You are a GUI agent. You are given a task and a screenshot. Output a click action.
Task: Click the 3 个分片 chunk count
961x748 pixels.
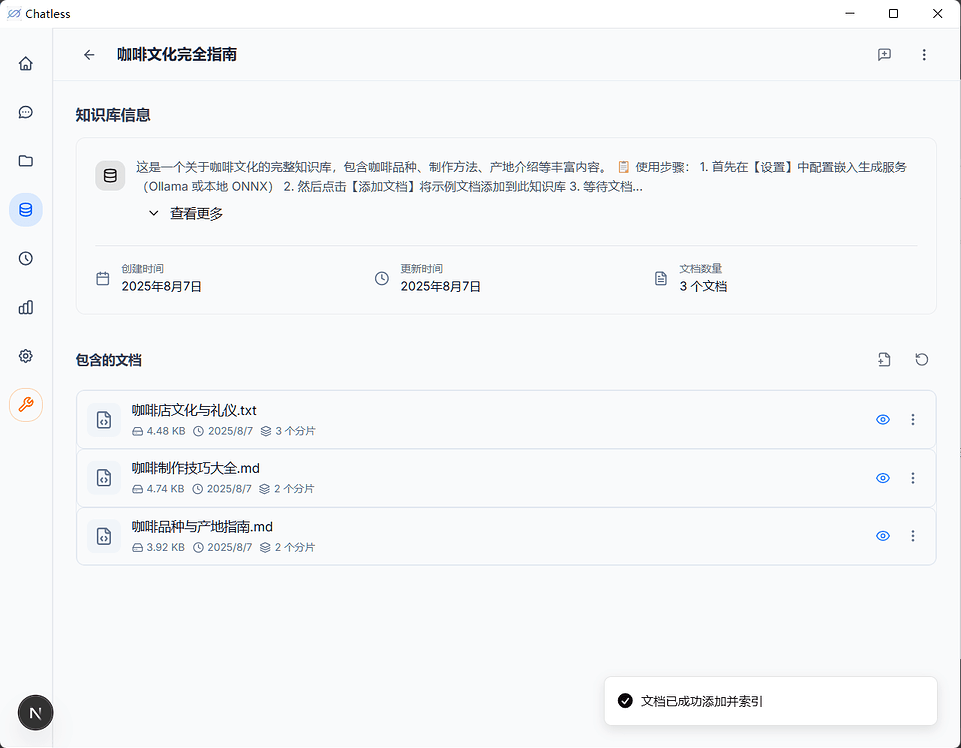(x=295, y=431)
